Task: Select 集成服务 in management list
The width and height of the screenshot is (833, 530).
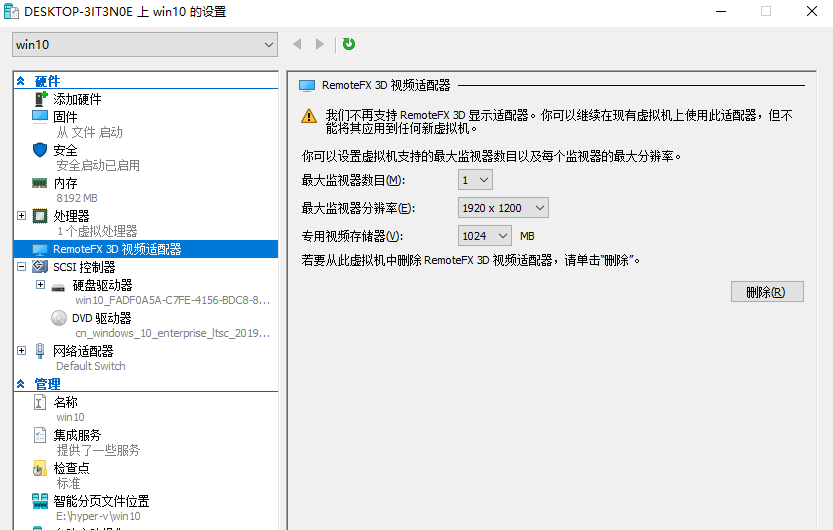Action: coord(77,435)
